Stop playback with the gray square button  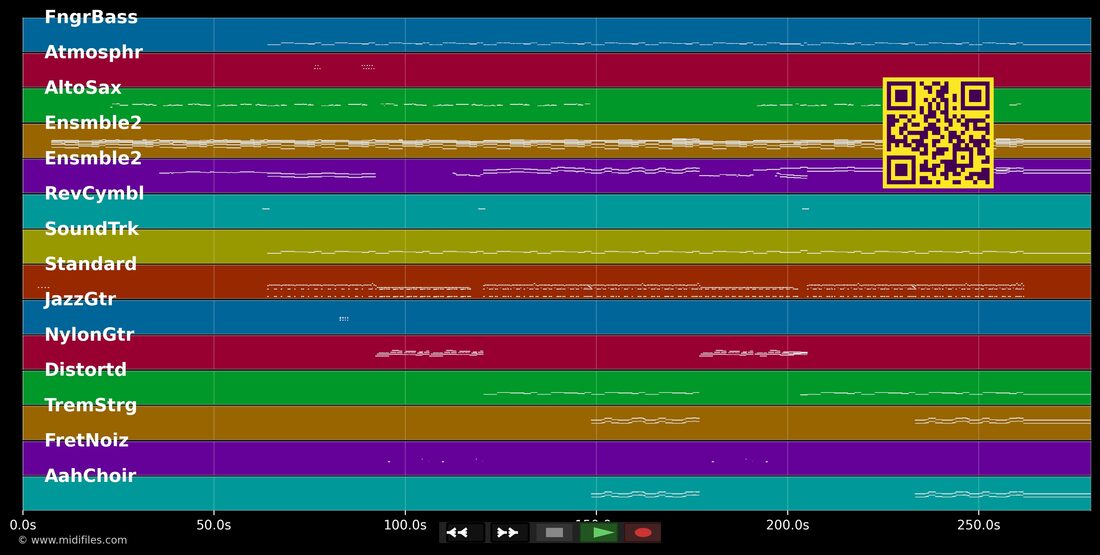[554, 533]
